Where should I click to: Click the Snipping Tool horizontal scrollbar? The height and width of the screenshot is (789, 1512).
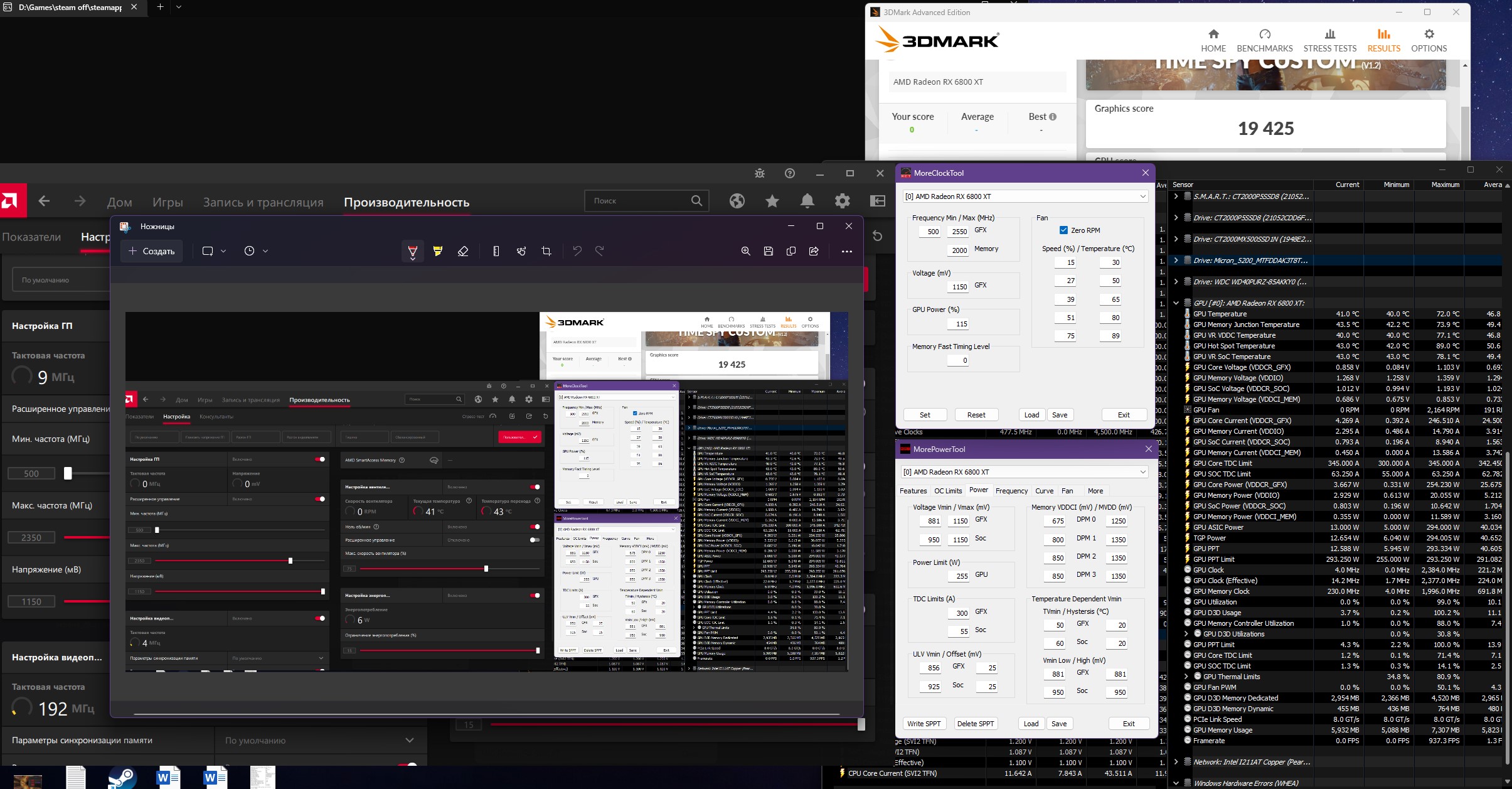[487, 714]
